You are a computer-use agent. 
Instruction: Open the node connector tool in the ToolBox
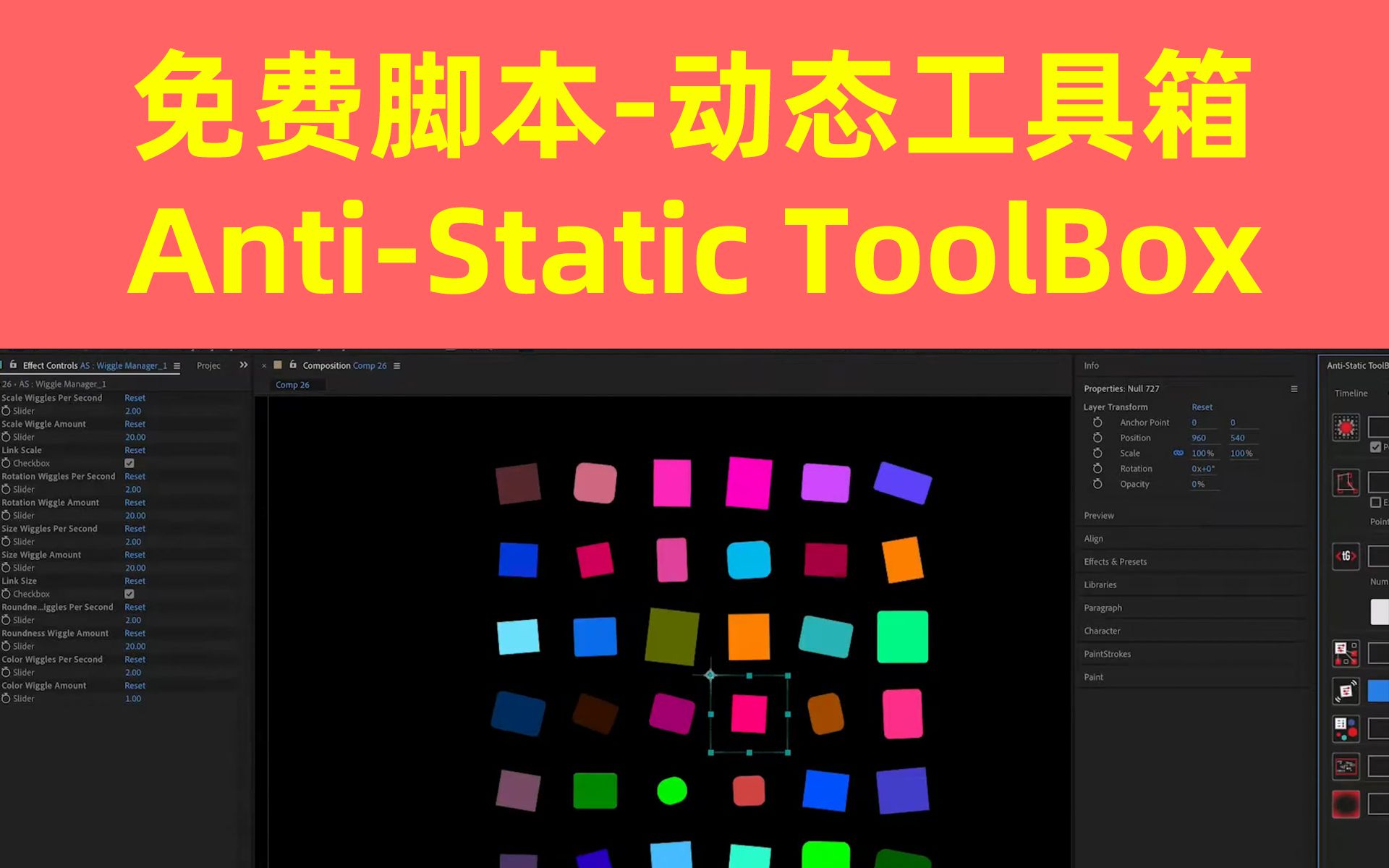[x=1346, y=653]
